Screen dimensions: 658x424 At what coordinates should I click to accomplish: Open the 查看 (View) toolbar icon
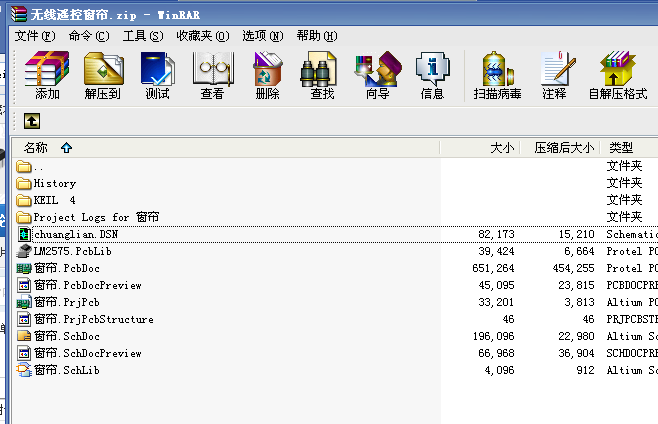tap(213, 68)
